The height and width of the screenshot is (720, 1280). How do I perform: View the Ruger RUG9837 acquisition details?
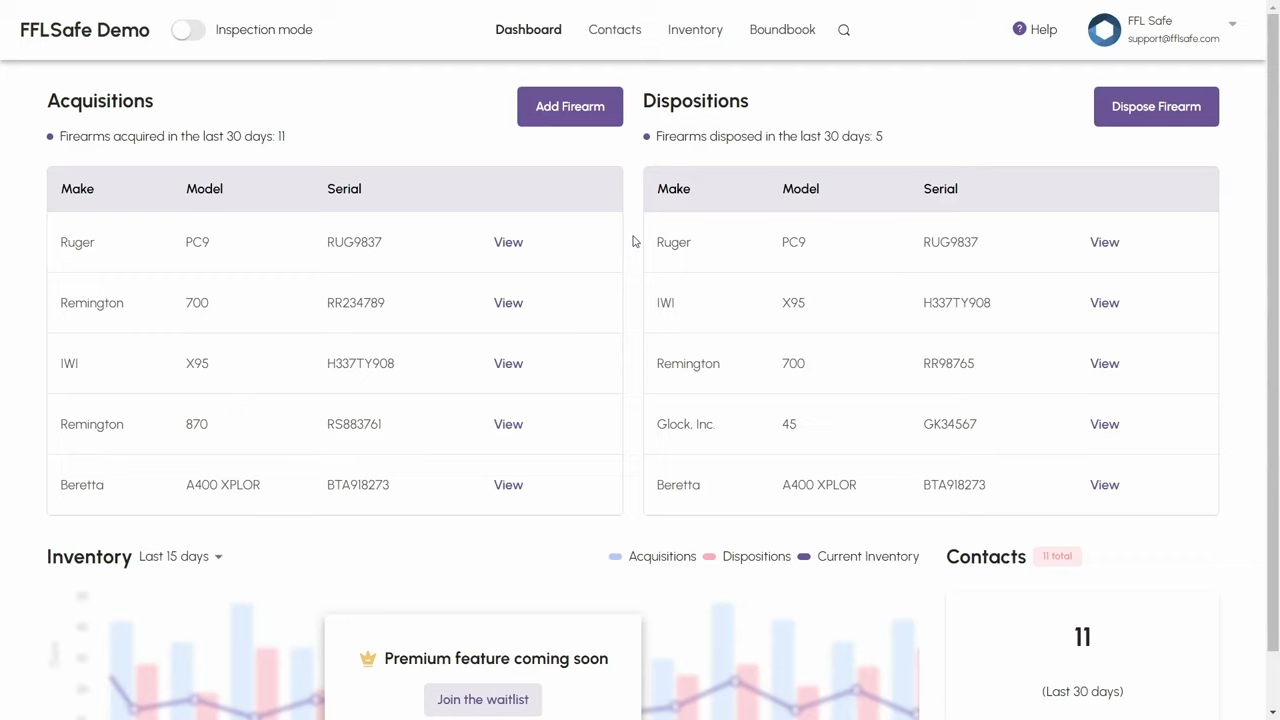[508, 241]
